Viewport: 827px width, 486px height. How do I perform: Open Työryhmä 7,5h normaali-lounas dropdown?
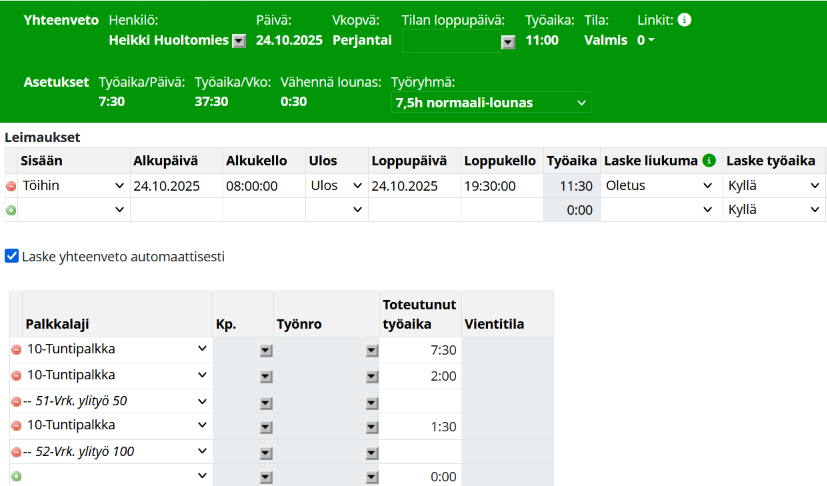490,103
